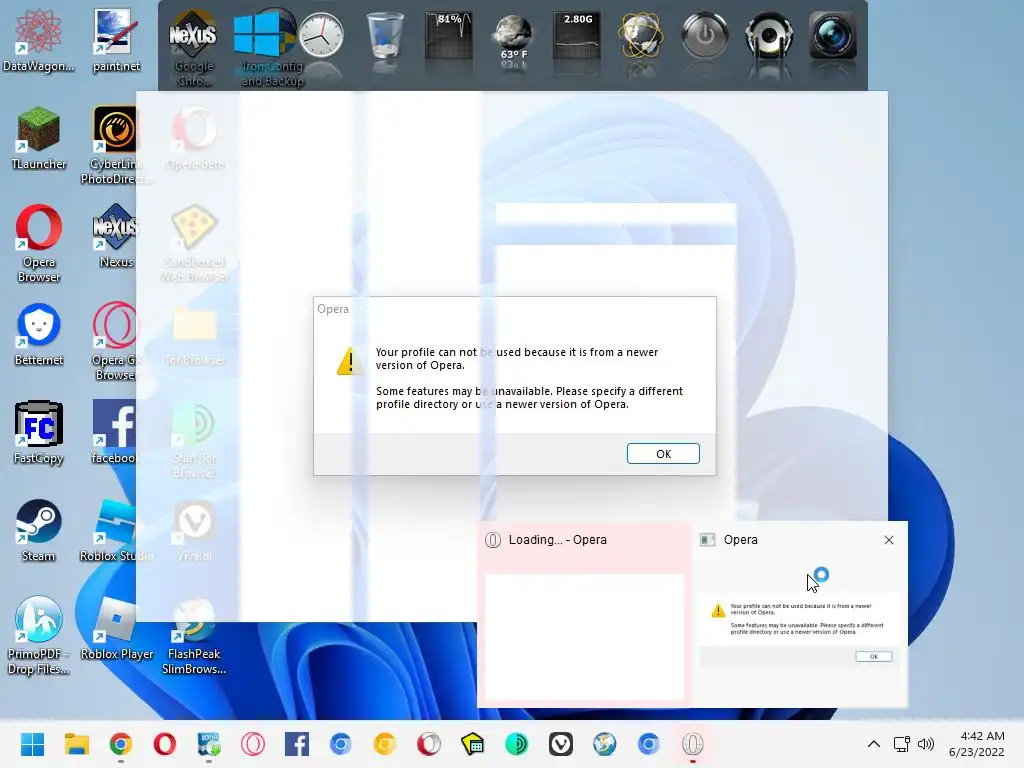Click the Nexus logo in the top dock
Screen dimensions: 1024x768
tap(193, 34)
